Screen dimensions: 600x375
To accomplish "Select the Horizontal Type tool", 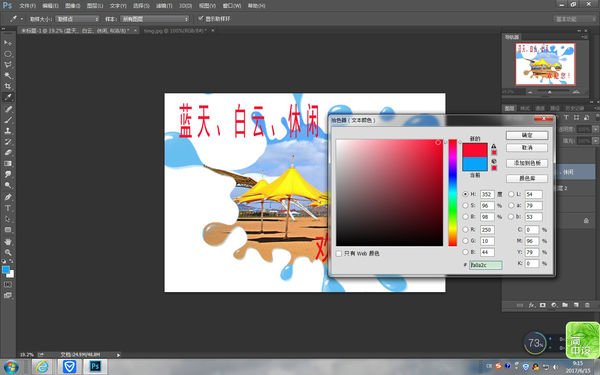I will (x=8, y=208).
